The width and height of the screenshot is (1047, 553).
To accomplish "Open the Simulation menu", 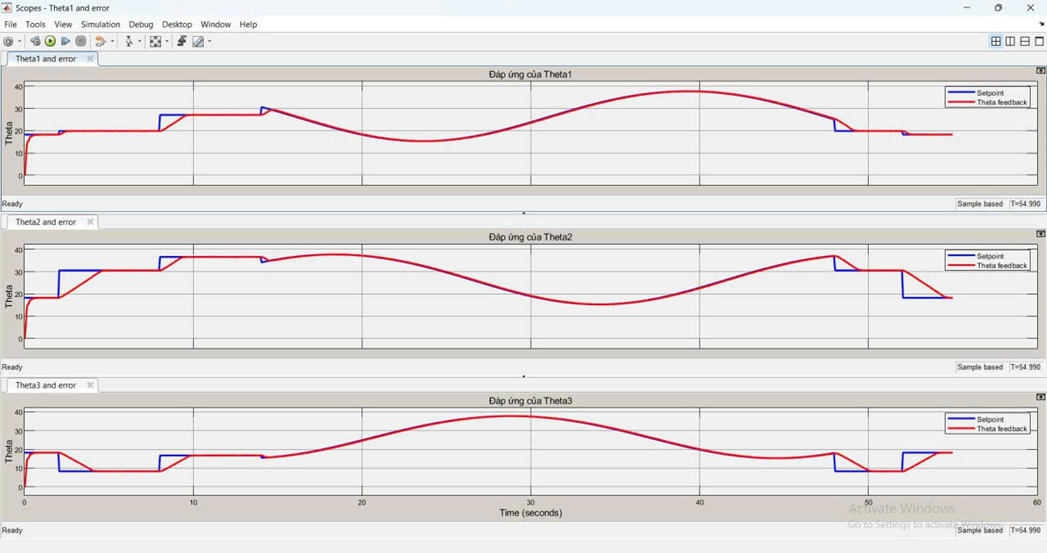I will pos(100,24).
